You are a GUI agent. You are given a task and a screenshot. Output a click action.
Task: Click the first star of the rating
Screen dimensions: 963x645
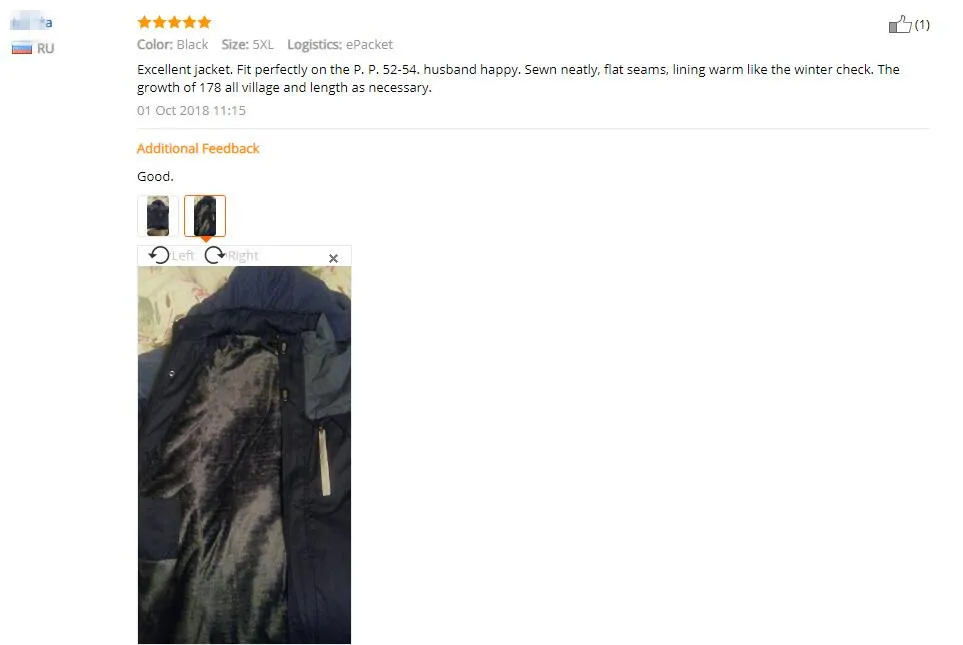[144, 22]
